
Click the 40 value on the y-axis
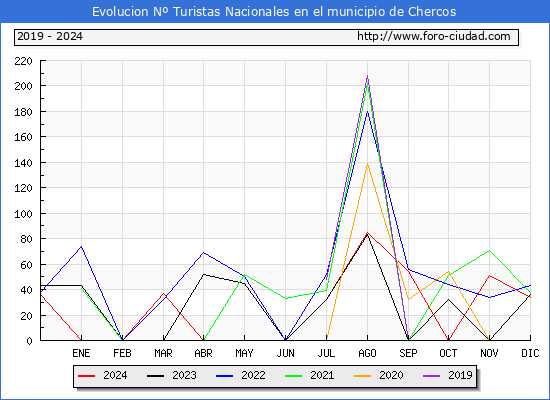click(27, 290)
